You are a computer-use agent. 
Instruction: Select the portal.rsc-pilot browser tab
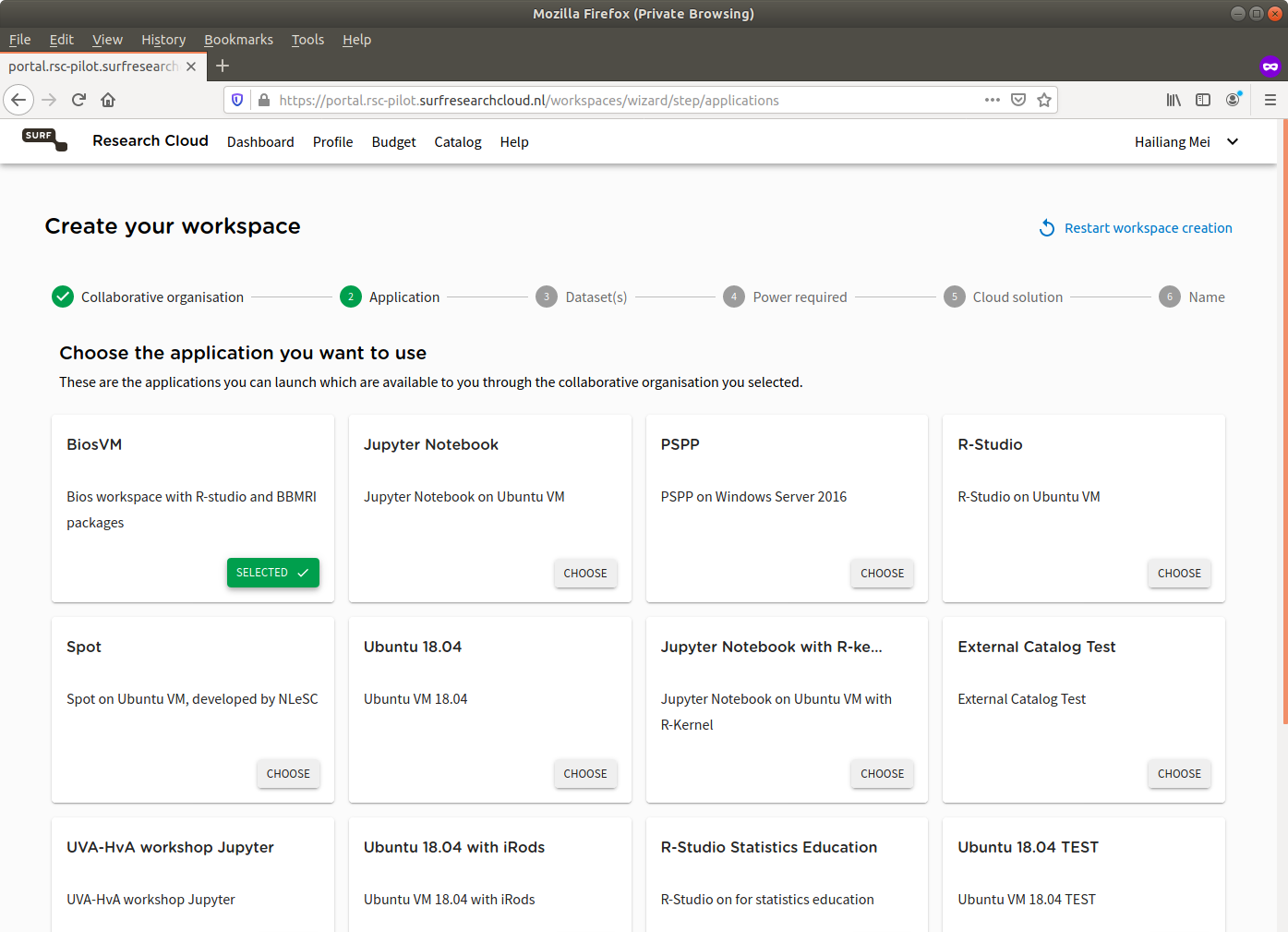tap(102, 67)
